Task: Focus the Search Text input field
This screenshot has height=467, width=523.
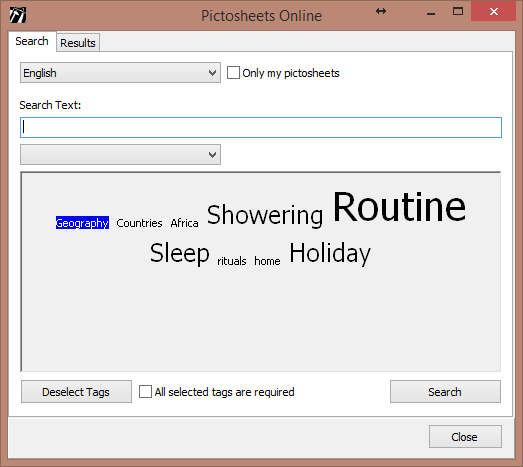Action: 261,127
